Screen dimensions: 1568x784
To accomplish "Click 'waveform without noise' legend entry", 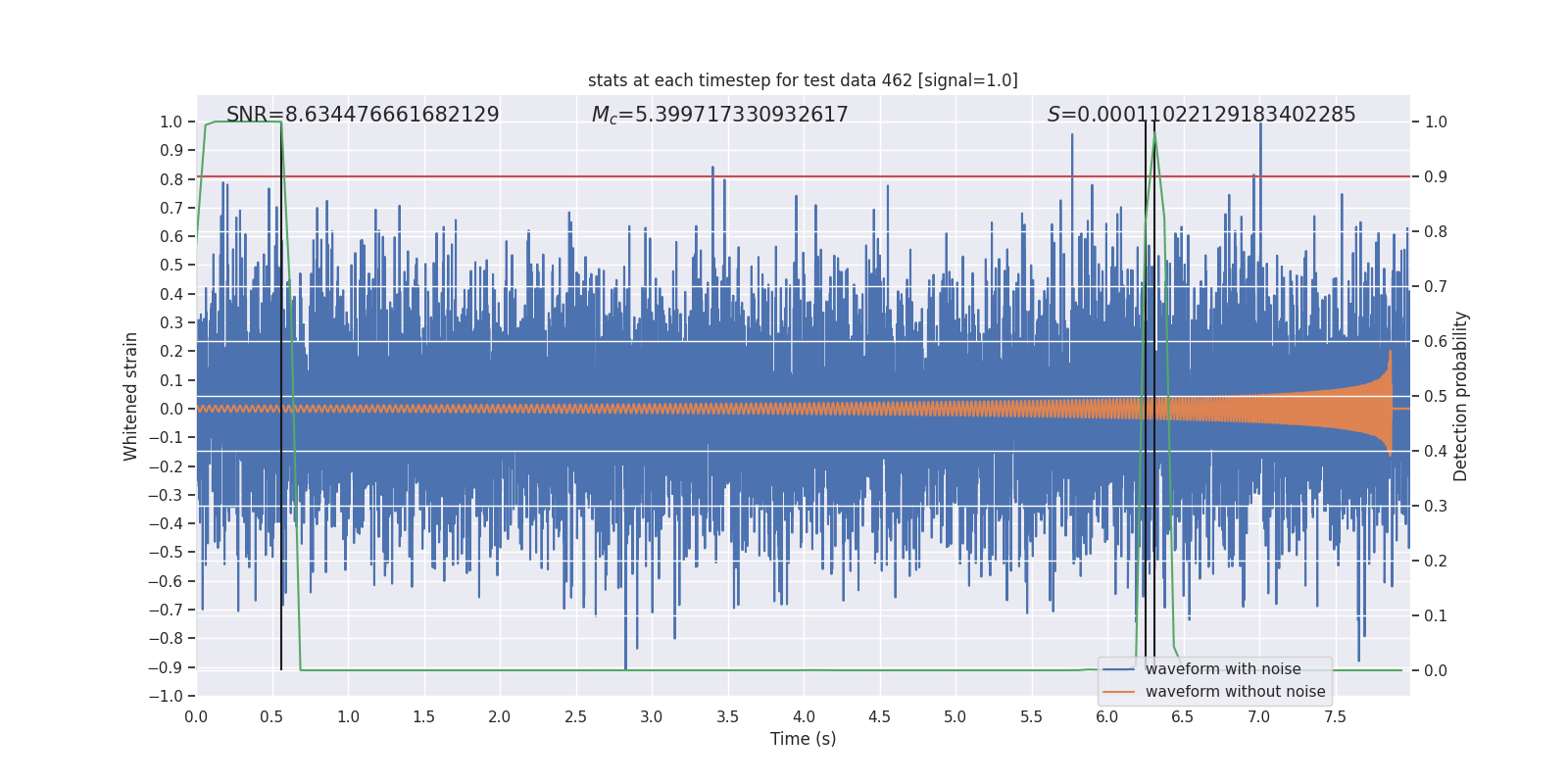I will (1235, 692).
